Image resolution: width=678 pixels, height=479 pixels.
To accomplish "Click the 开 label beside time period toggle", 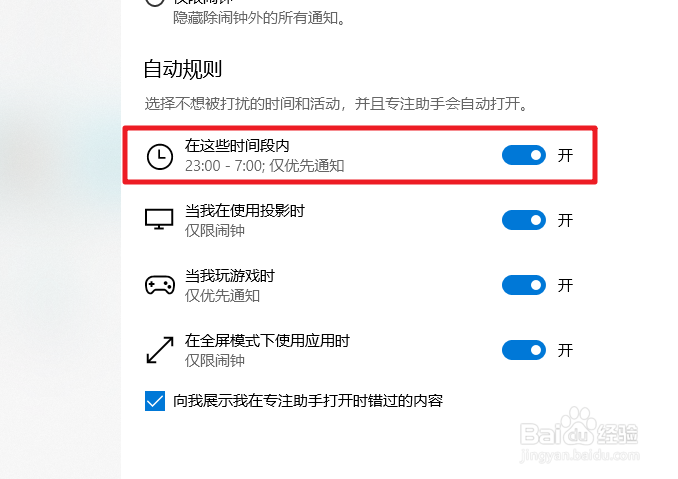I will point(565,155).
